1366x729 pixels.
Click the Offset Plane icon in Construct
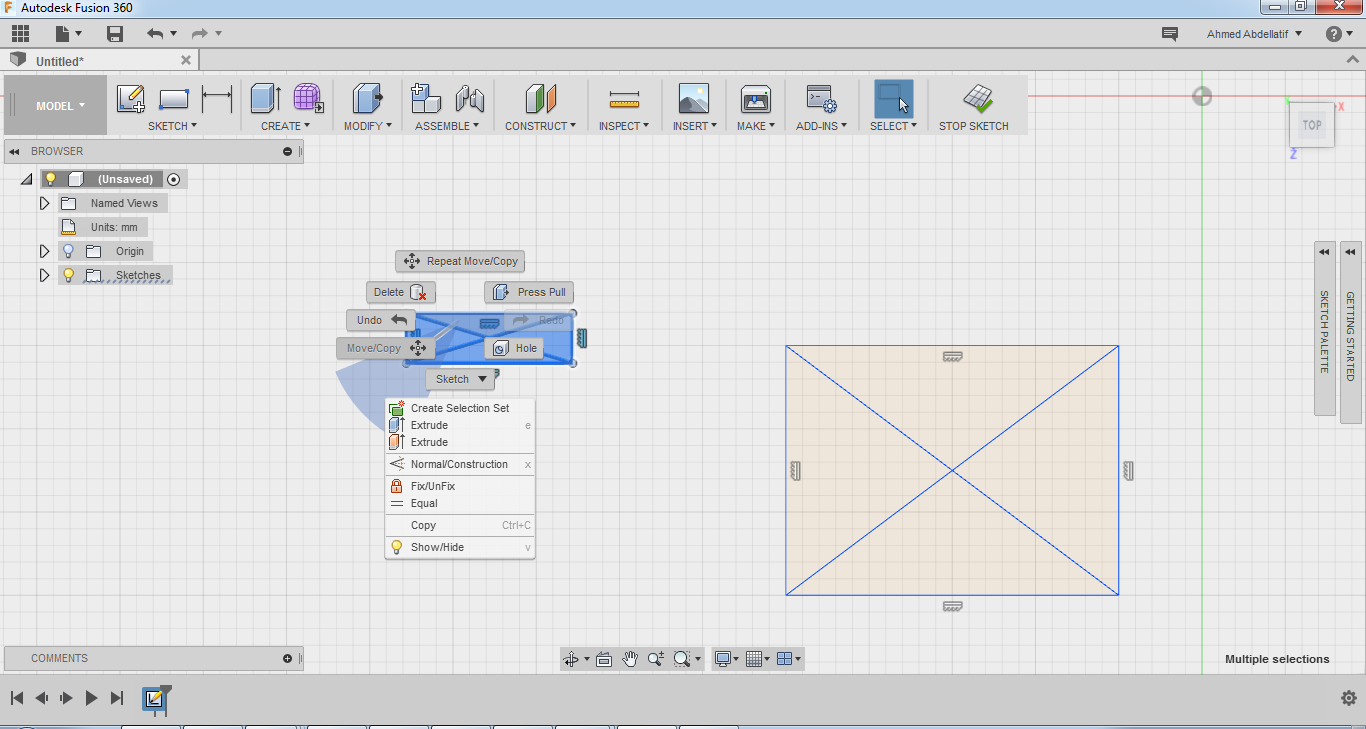[540, 99]
